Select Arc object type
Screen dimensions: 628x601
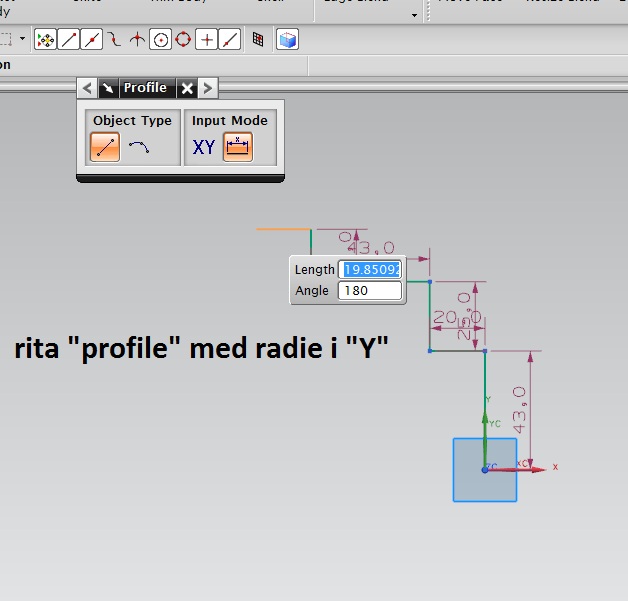tap(139, 147)
